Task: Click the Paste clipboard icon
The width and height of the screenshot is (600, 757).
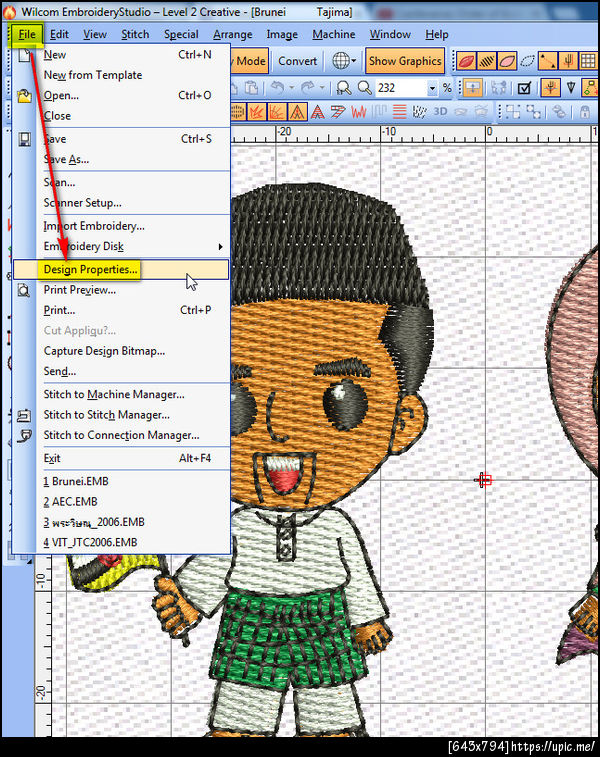Action: point(251,88)
